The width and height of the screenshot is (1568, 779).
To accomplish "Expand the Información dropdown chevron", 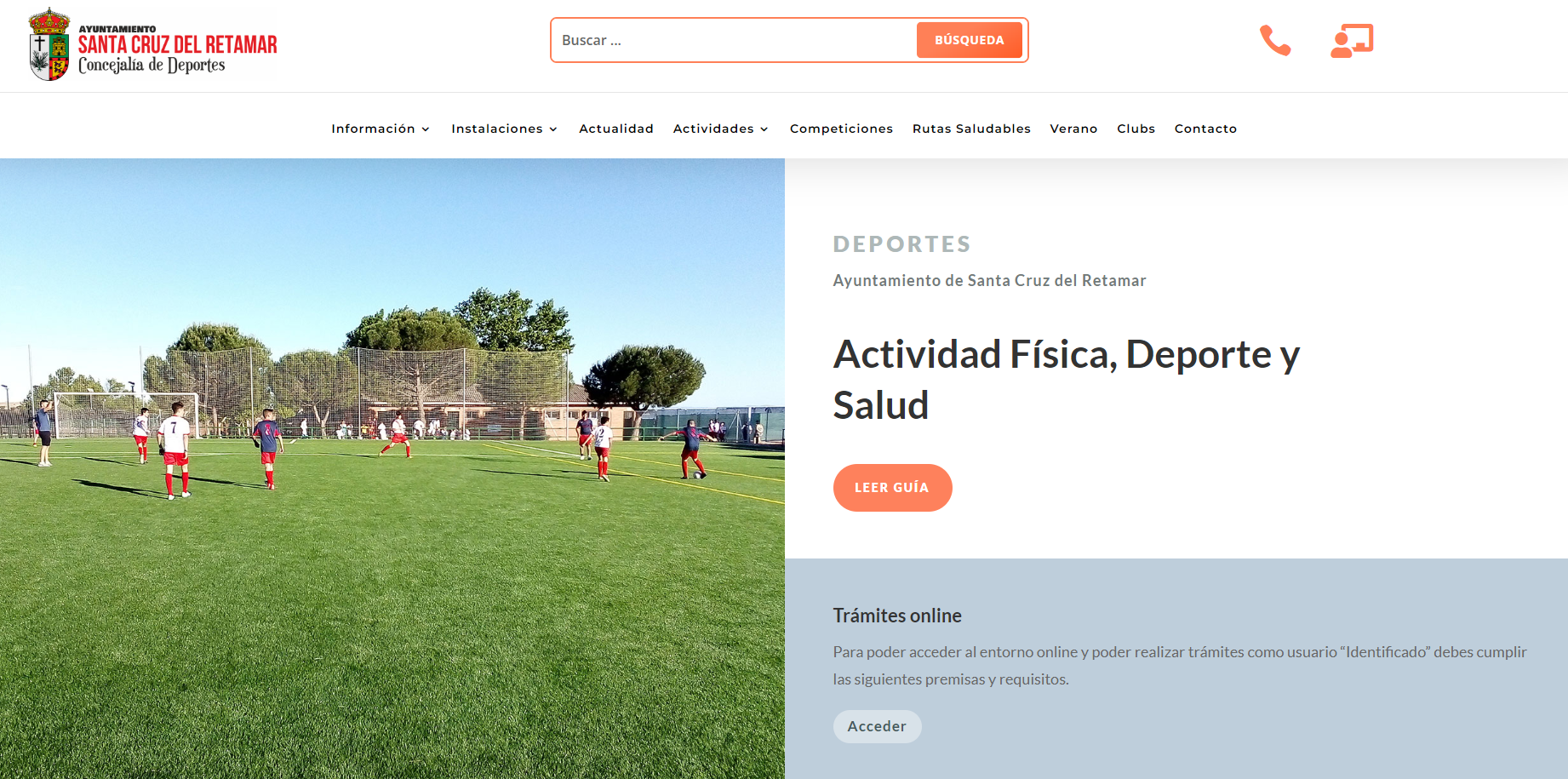I will [426, 129].
